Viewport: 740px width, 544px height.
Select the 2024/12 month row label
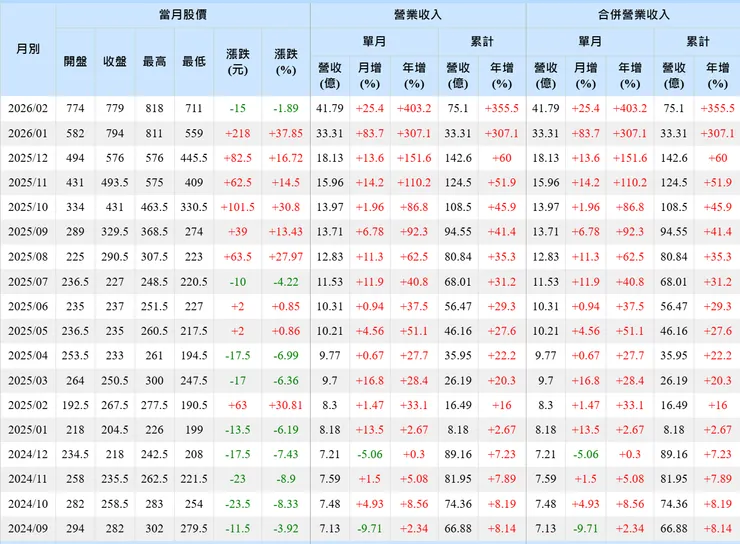tap(28, 454)
